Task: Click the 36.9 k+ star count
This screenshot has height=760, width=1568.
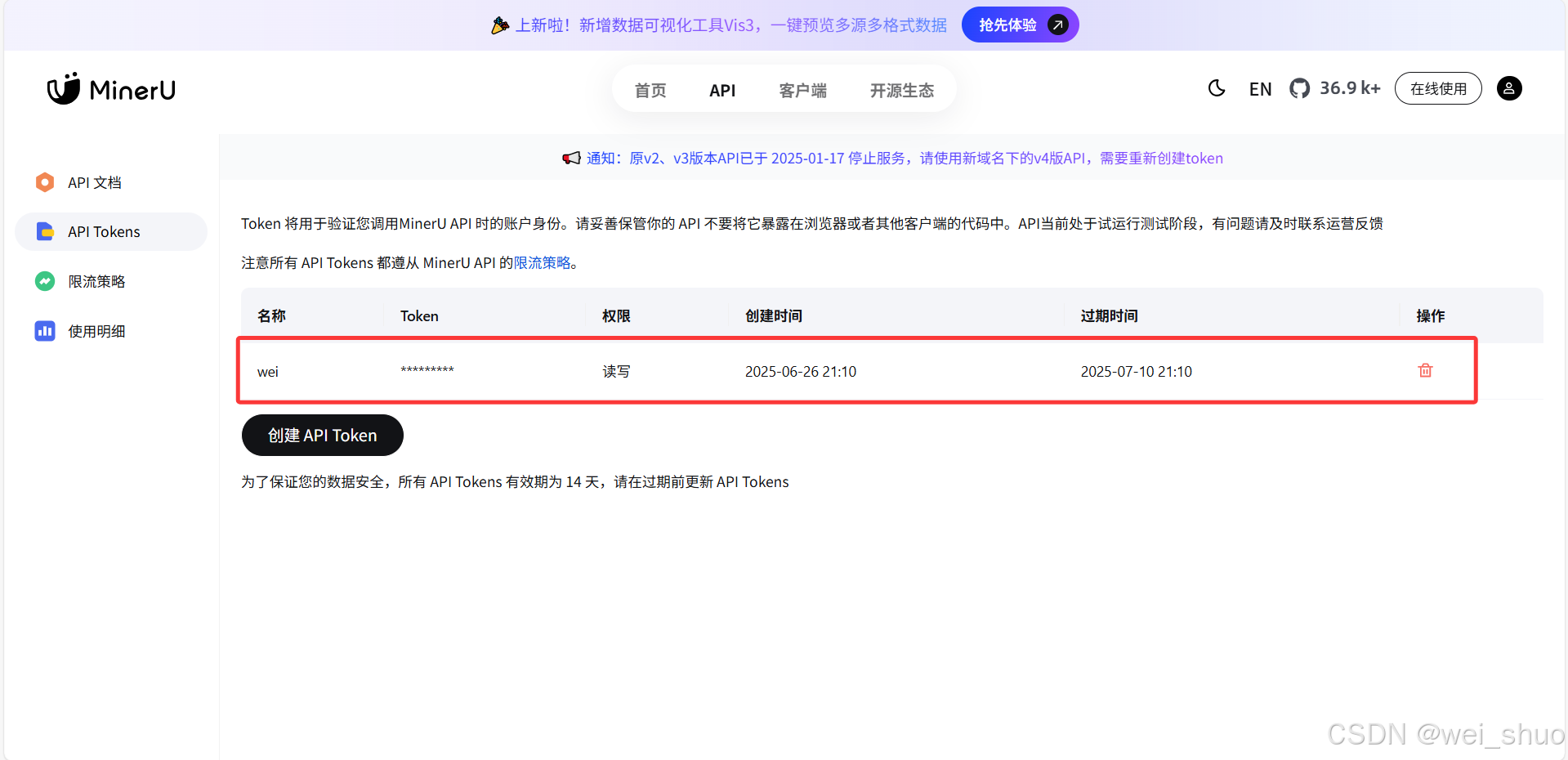Action: pyautogui.click(x=1350, y=88)
